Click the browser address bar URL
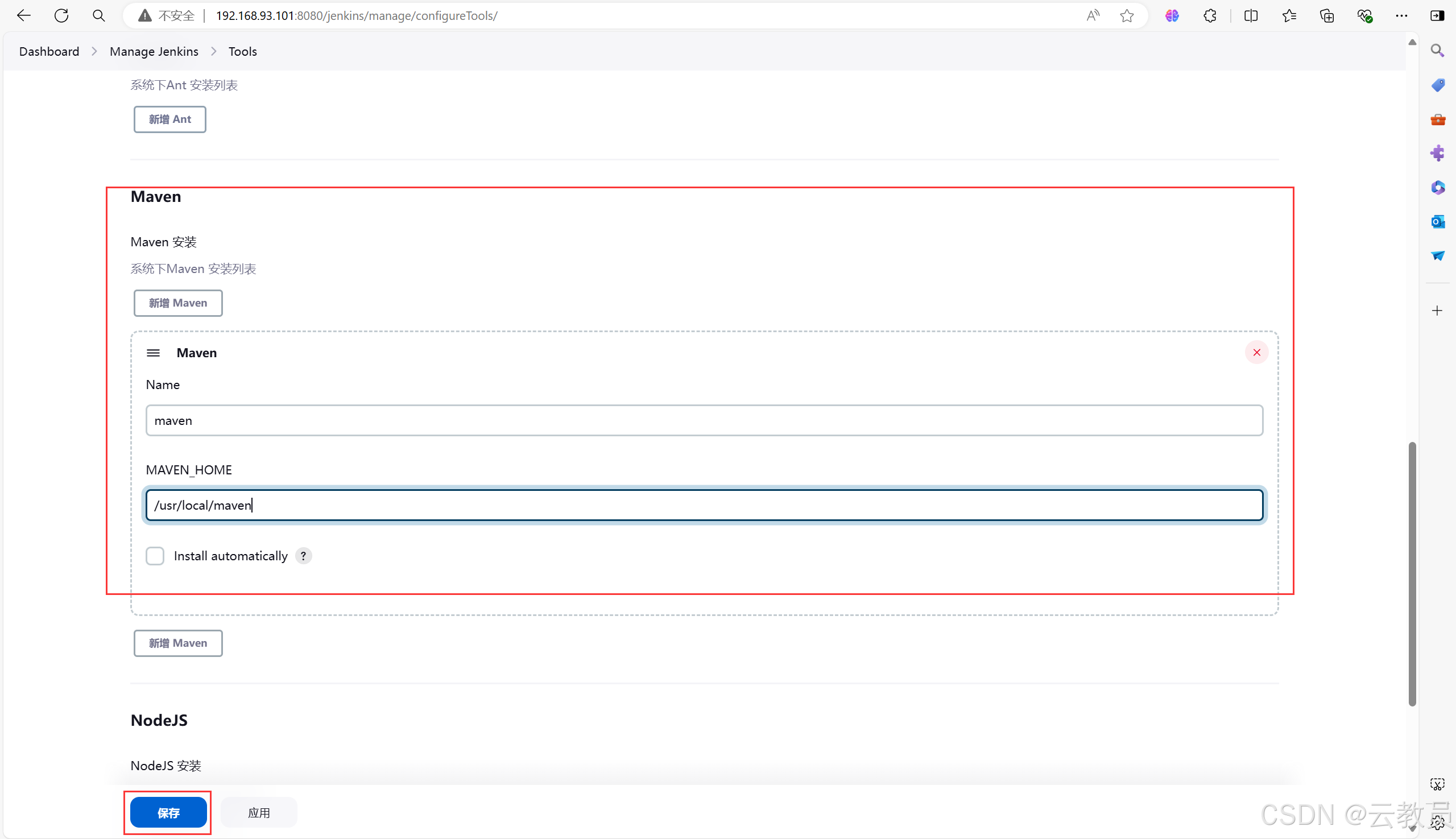 (x=357, y=15)
